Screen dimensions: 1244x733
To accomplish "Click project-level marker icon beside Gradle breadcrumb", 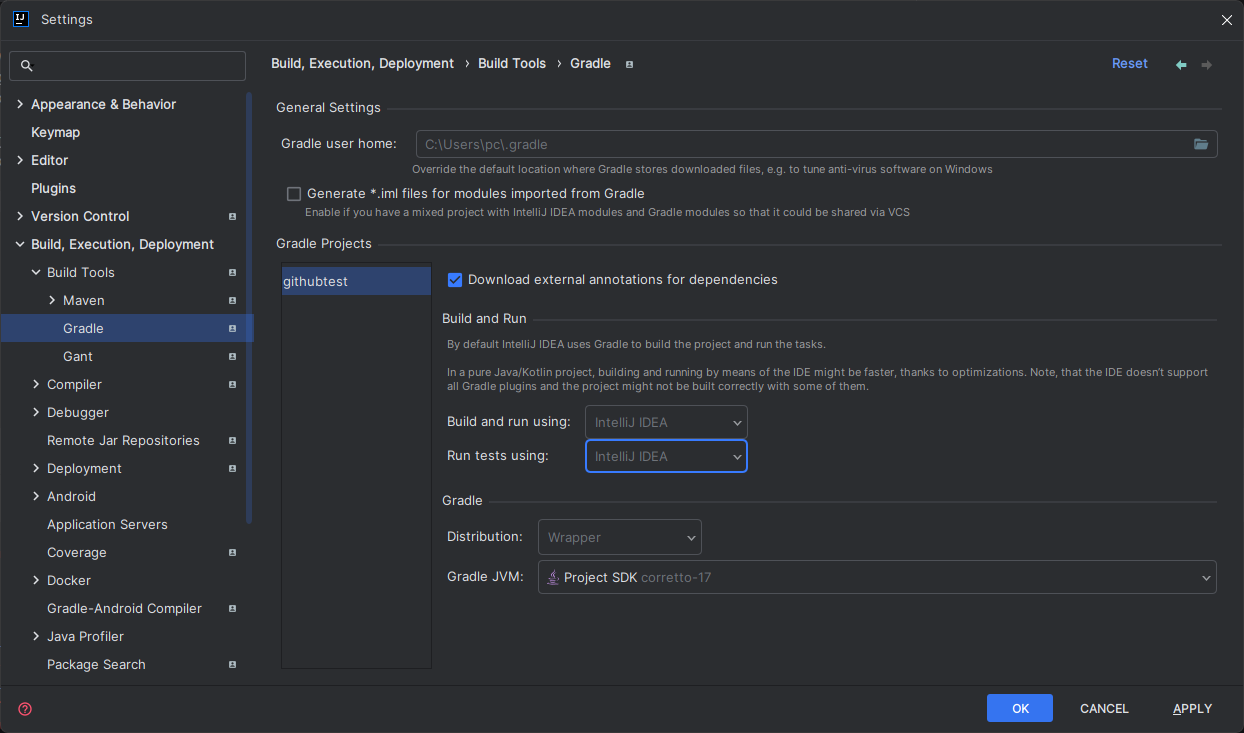I will pos(629,64).
